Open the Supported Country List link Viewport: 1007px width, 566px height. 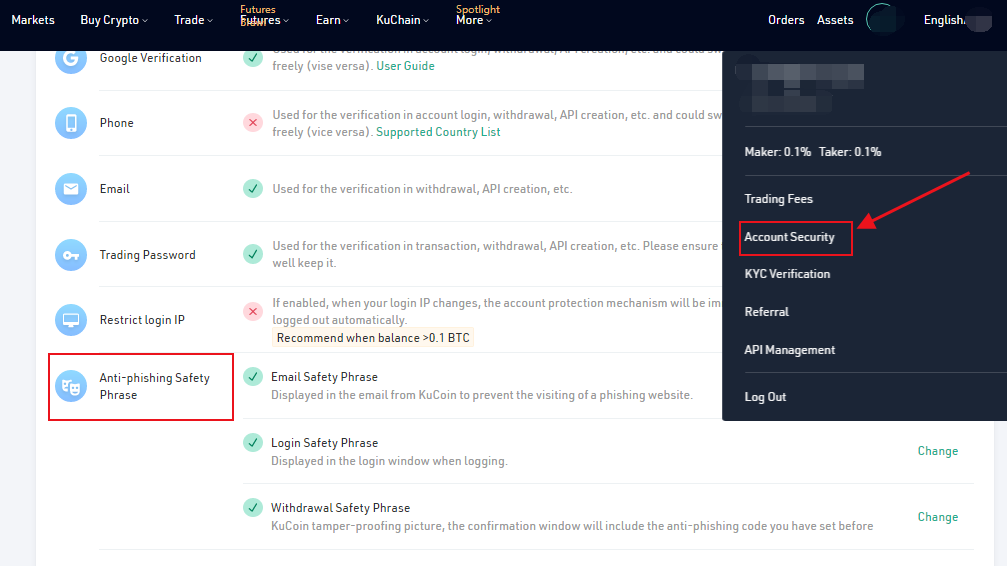pos(438,132)
